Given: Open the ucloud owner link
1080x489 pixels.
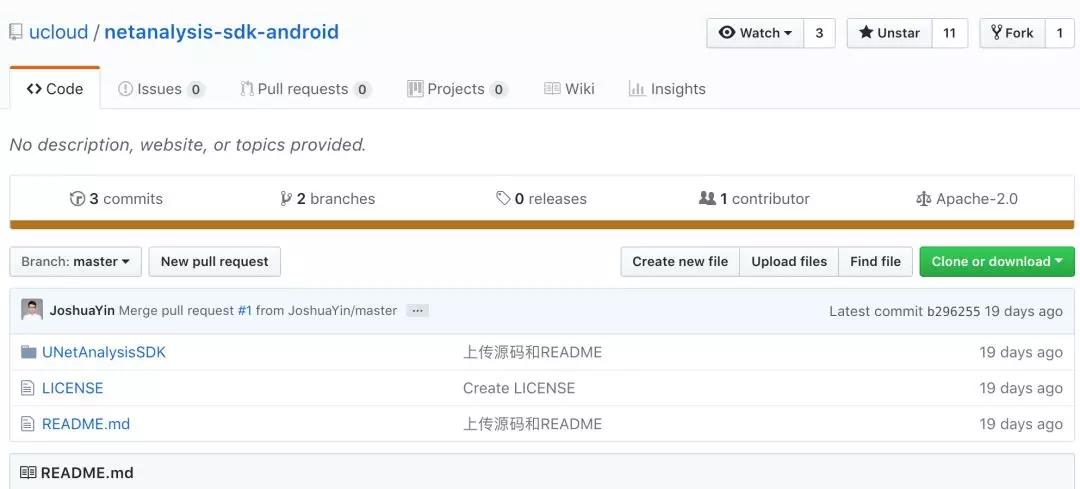Looking at the screenshot, I should pyautogui.click(x=59, y=32).
